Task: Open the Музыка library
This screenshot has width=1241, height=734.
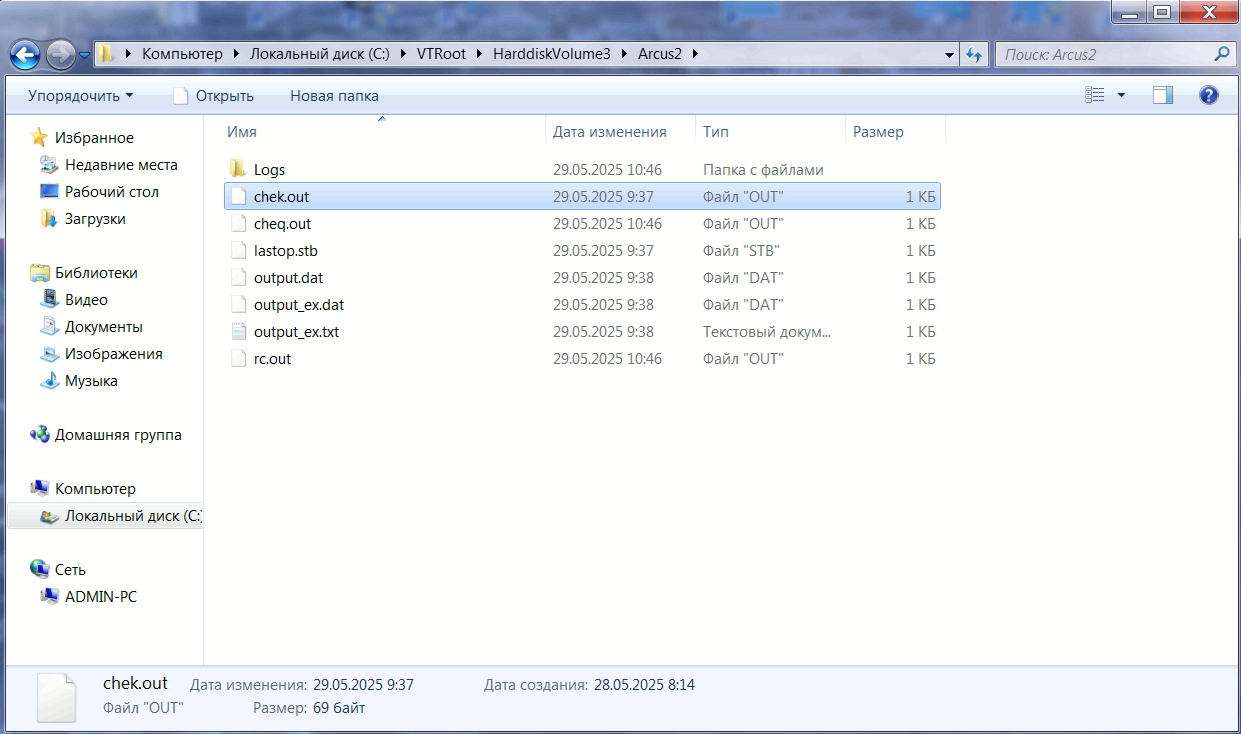Action: pos(91,381)
